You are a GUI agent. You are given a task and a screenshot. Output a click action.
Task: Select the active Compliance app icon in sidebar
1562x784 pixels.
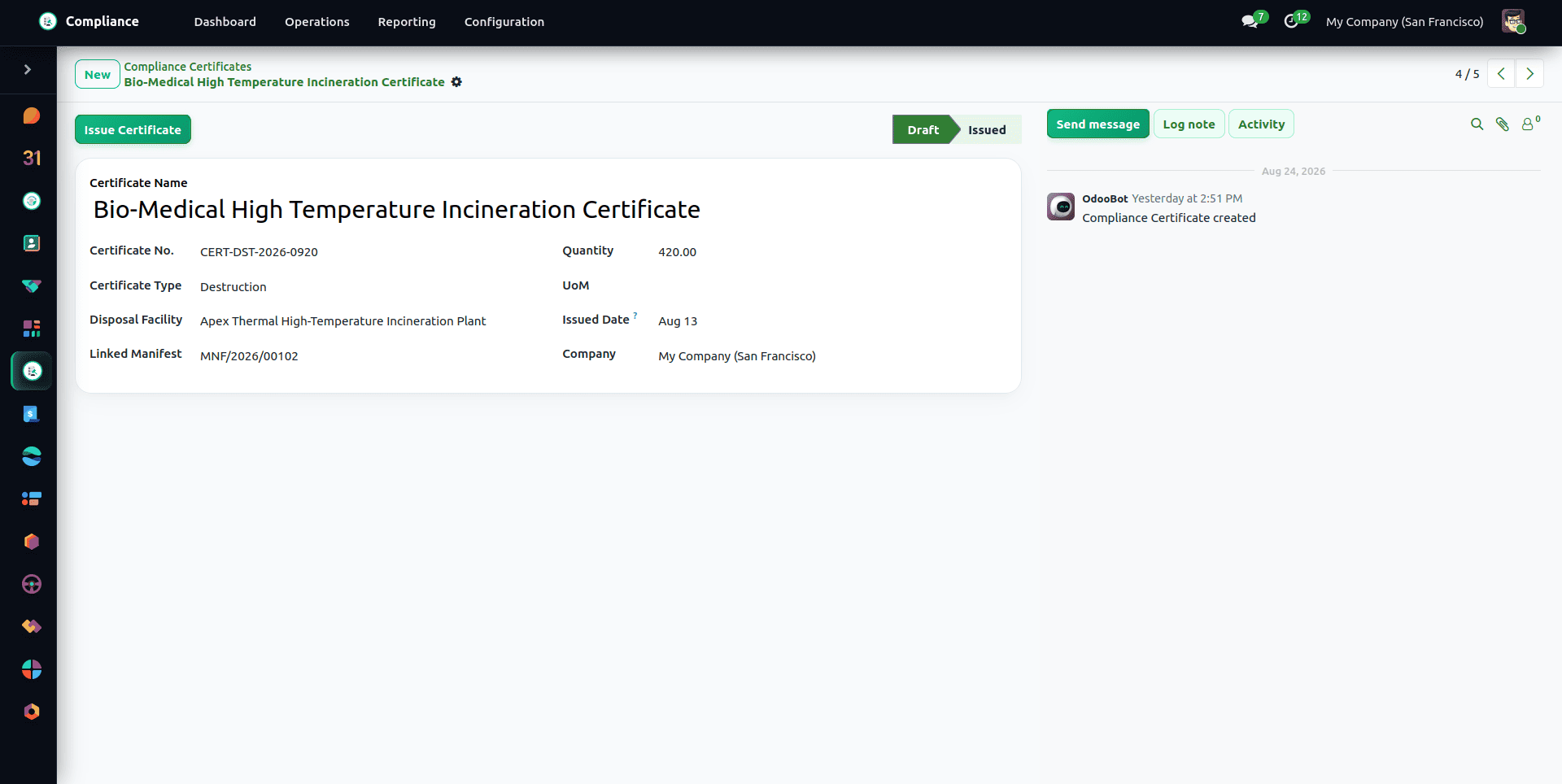(32, 371)
